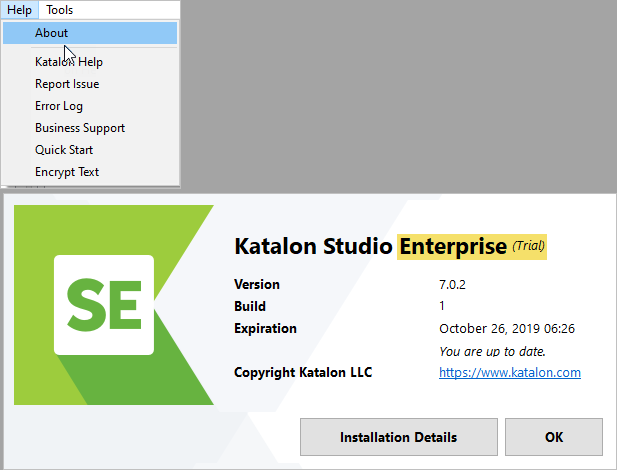Click the build number value 1
Screen dimensions: 617x470
click(442, 307)
